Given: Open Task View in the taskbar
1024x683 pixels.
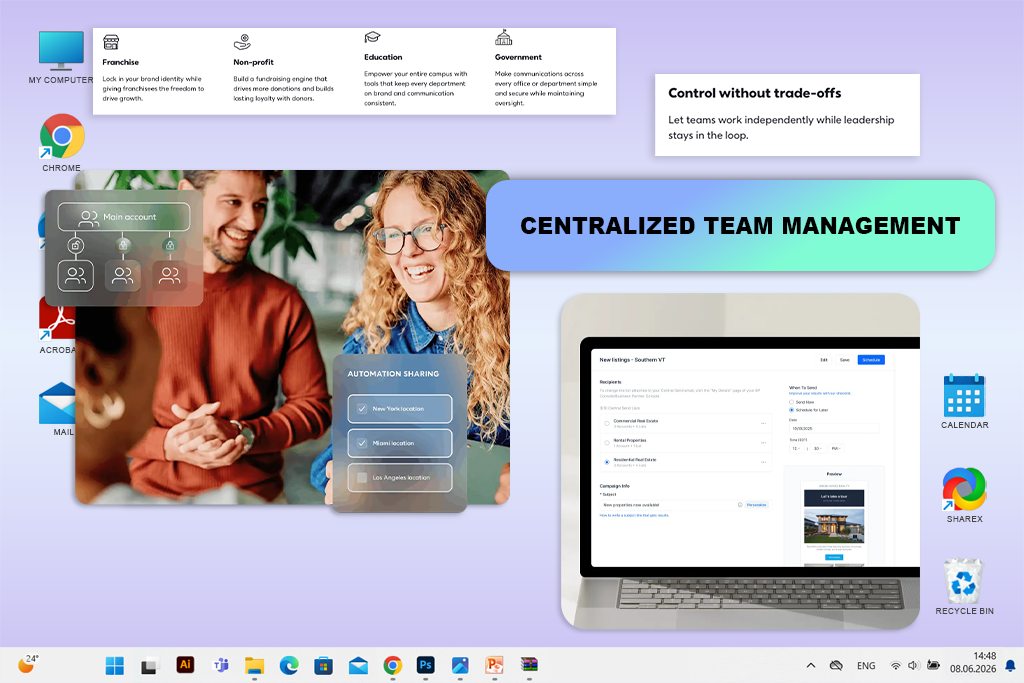Looking at the screenshot, I should pyautogui.click(x=150, y=666).
